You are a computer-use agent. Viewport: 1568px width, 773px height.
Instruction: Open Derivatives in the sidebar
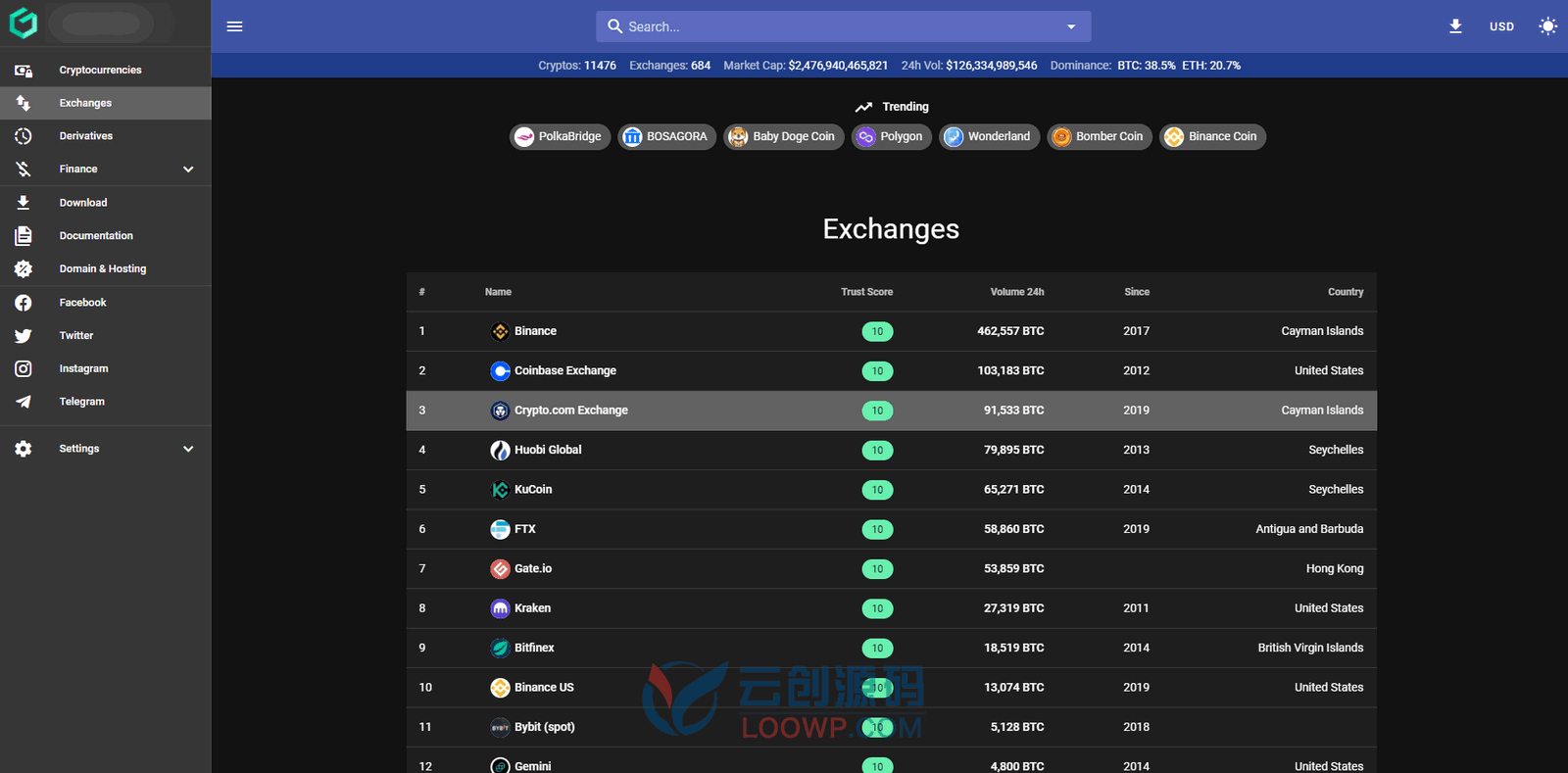(x=106, y=136)
